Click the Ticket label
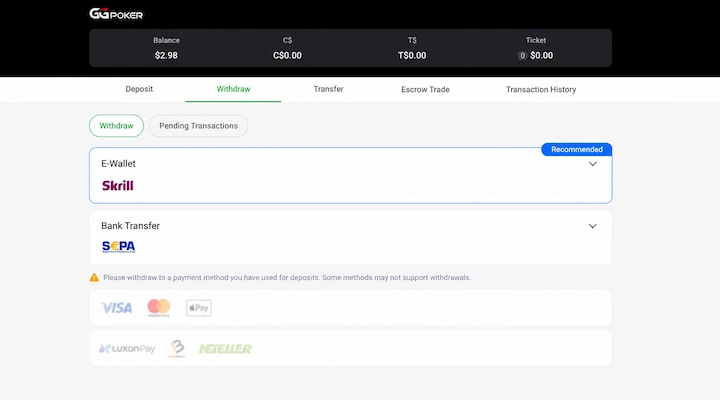Screen dimensions: 720x400 [x=536, y=40]
